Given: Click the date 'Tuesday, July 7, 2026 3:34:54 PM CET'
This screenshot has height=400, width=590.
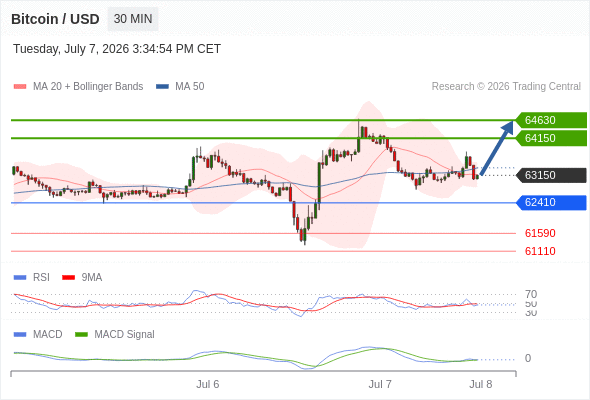Looking at the screenshot, I should pos(117,49).
